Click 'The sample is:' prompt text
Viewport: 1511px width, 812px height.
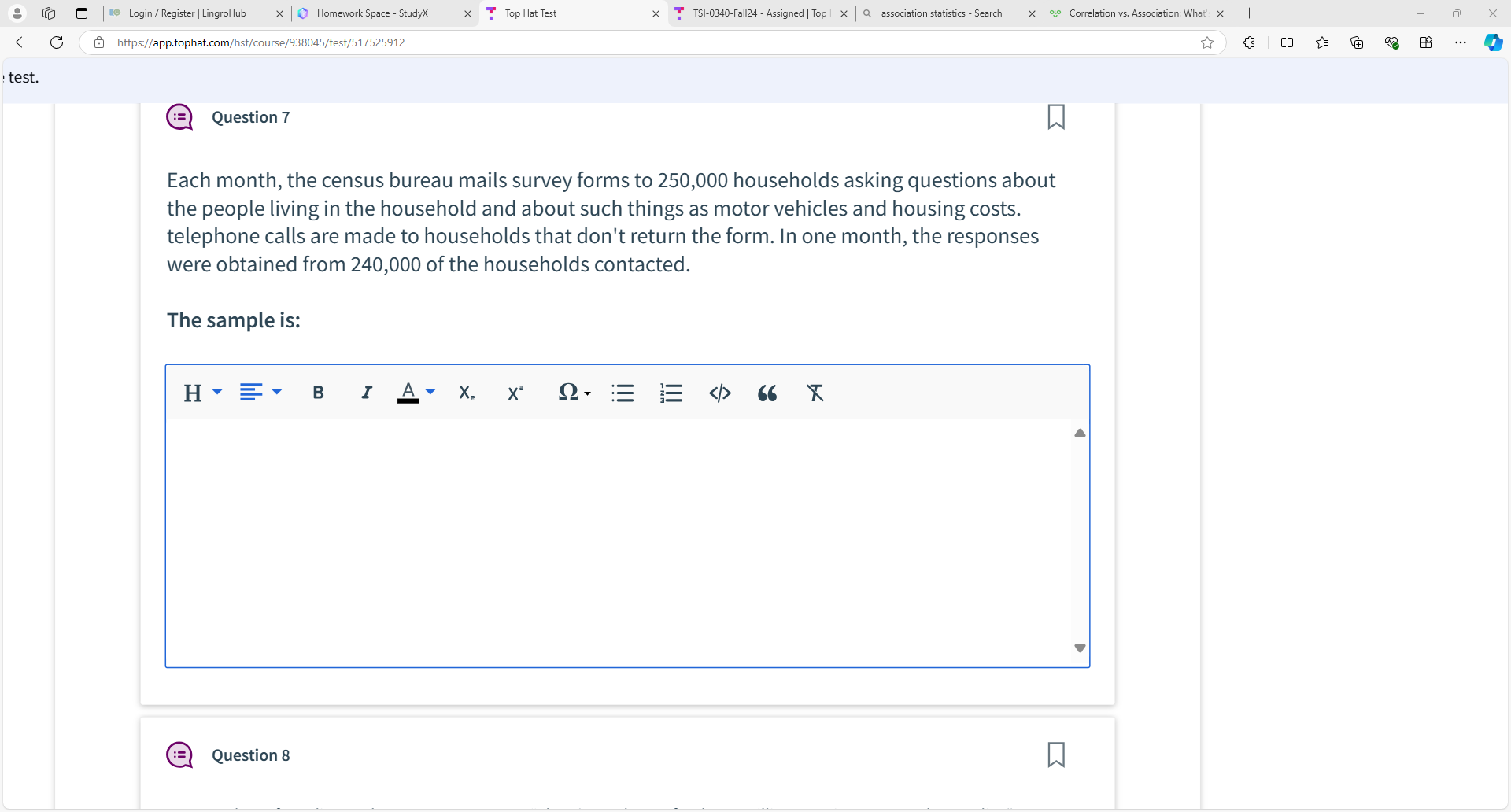click(233, 320)
